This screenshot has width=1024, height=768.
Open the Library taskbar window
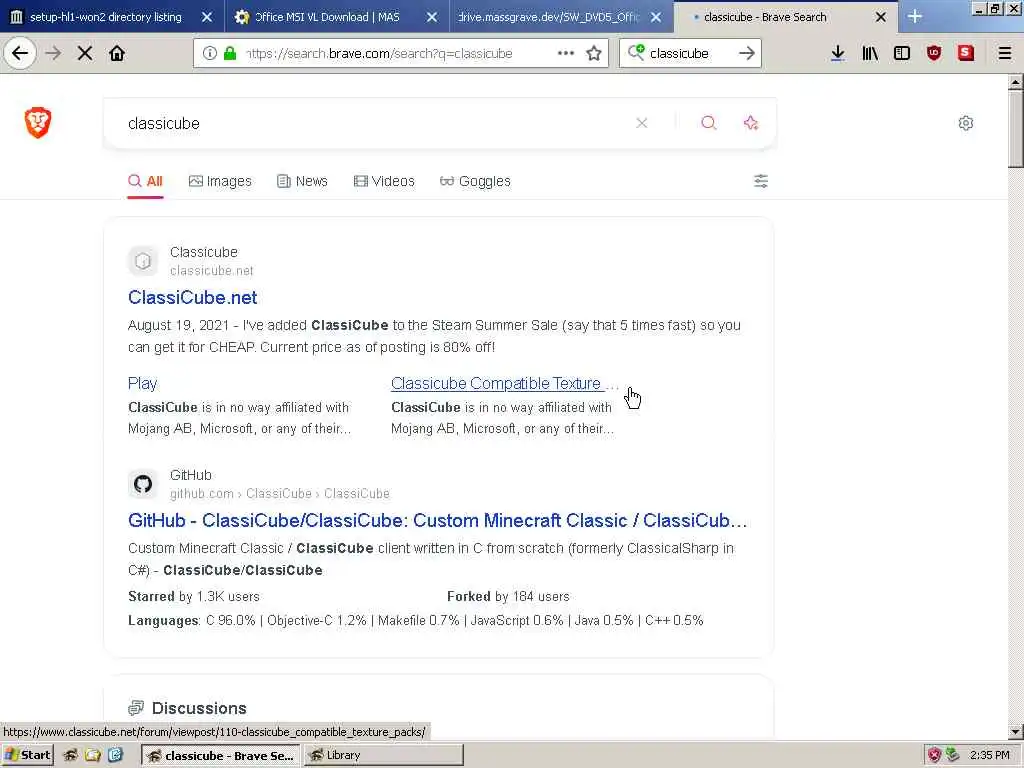[383, 755]
